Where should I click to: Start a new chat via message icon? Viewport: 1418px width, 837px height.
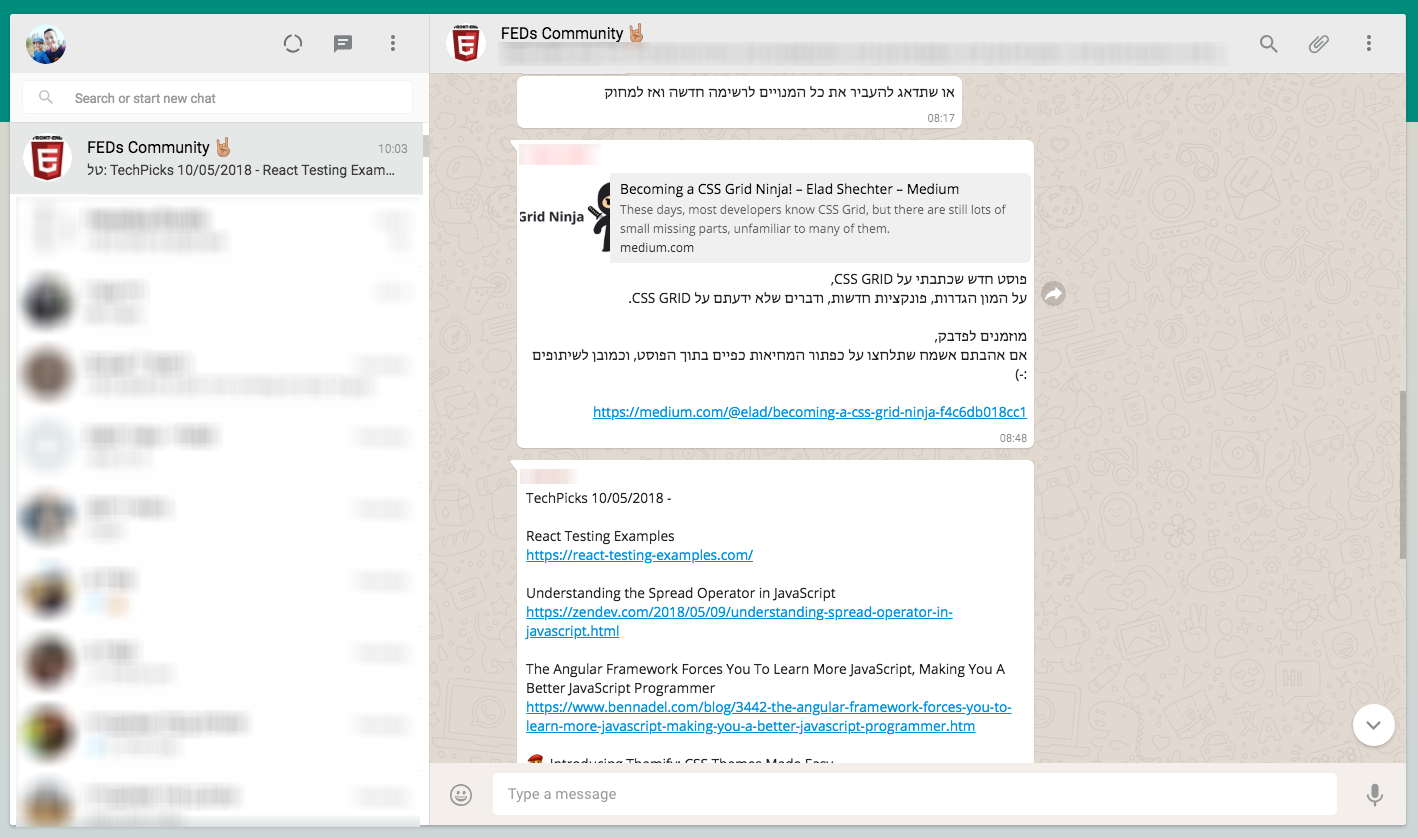343,43
